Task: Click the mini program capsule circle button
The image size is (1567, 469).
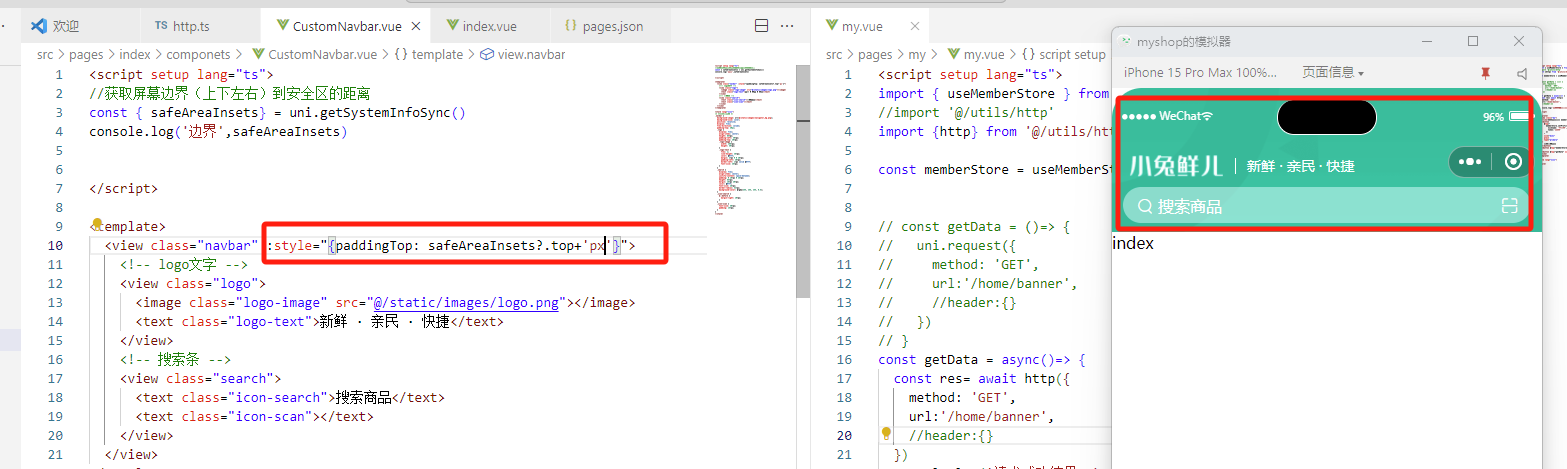Action: pyautogui.click(x=1513, y=162)
